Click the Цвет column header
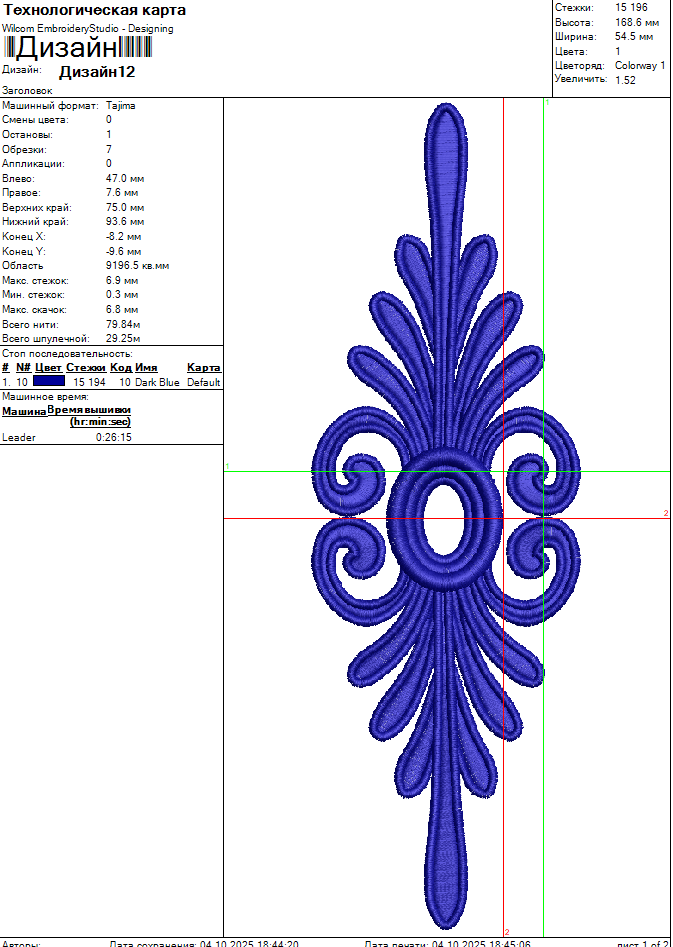The image size is (673, 947). 48,368
